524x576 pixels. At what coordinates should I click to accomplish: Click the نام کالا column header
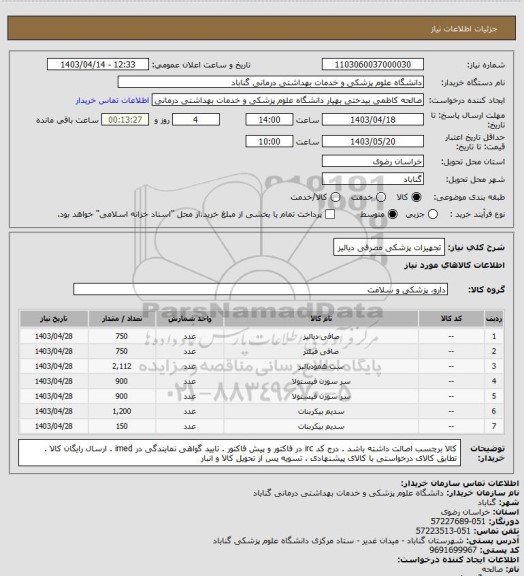pyautogui.click(x=321, y=318)
